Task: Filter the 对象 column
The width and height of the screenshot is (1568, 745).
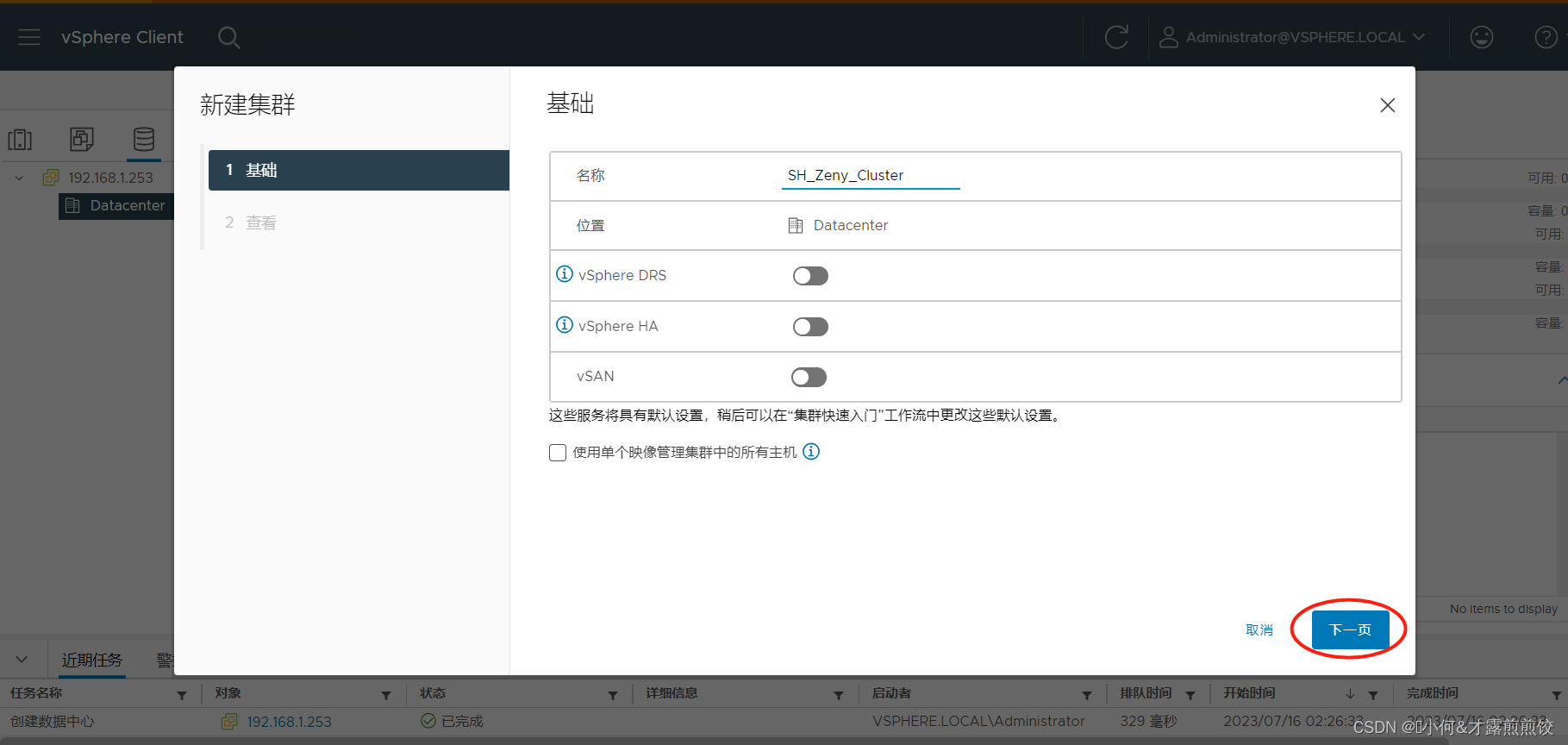Action: point(386,695)
